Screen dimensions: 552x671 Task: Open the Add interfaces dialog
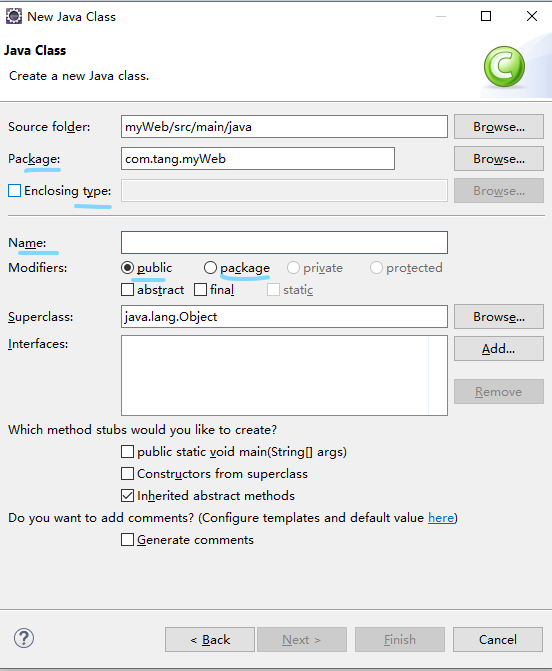point(499,349)
